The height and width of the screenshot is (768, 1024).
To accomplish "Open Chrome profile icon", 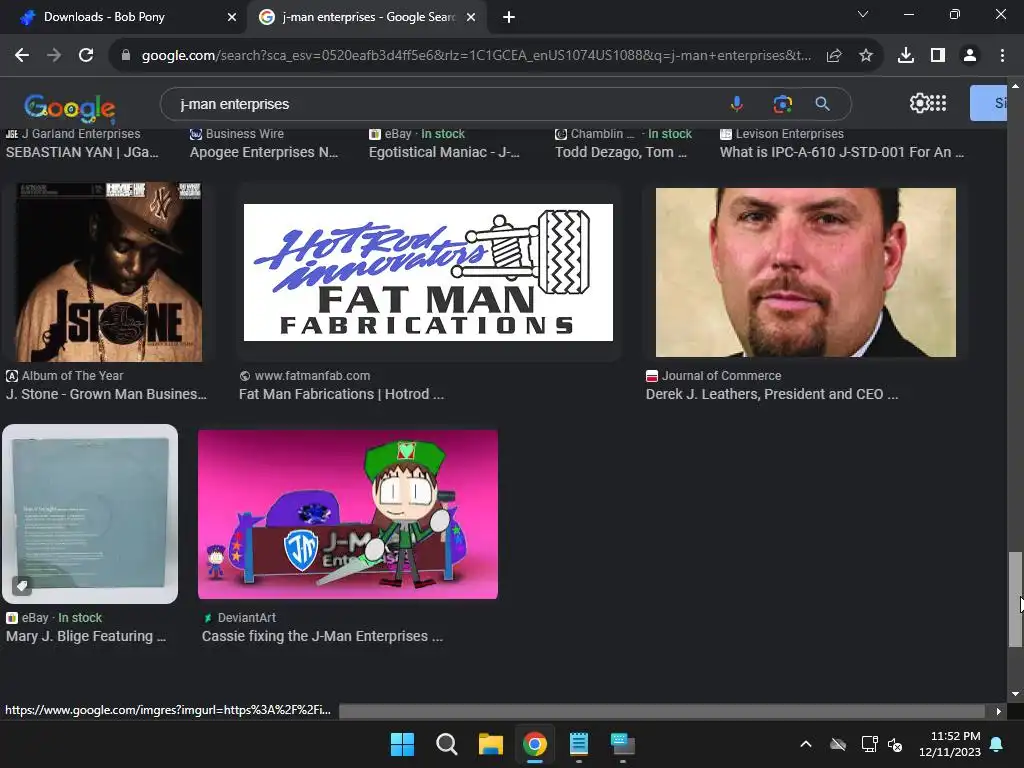I will tap(970, 56).
